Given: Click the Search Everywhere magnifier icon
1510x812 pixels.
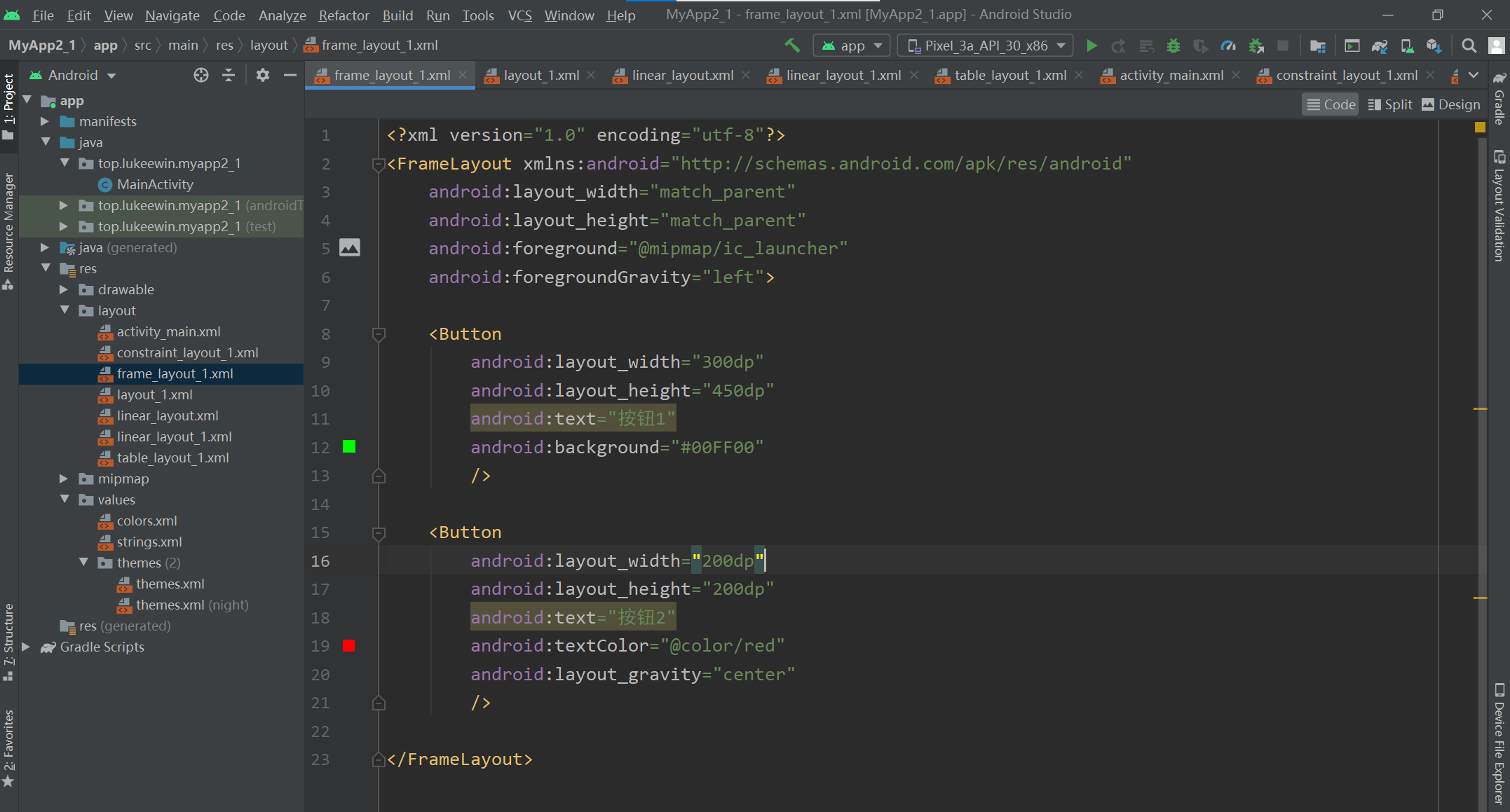Looking at the screenshot, I should pos(1469,46).
